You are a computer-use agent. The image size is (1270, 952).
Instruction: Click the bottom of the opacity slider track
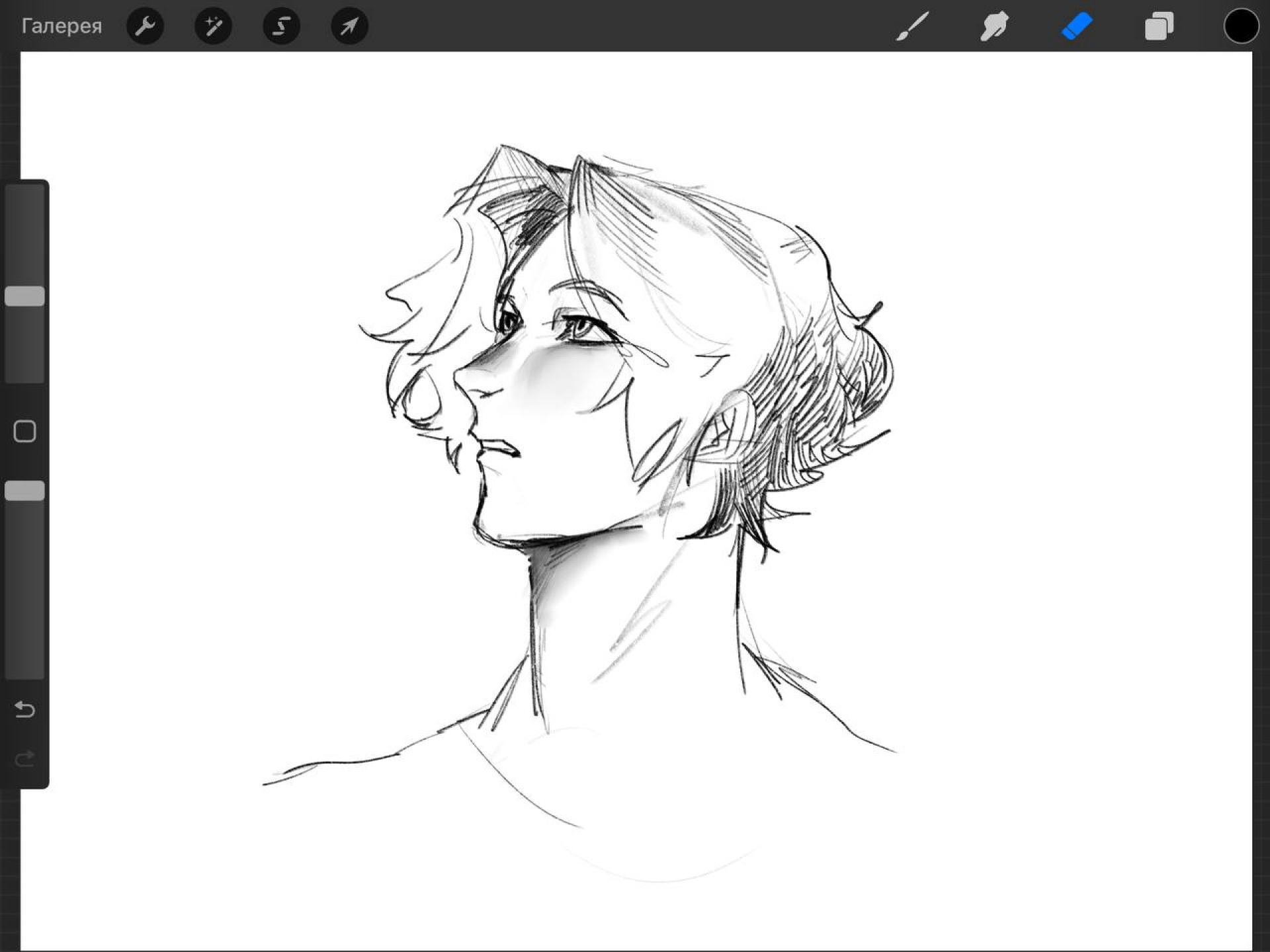[x=25, y=664]
